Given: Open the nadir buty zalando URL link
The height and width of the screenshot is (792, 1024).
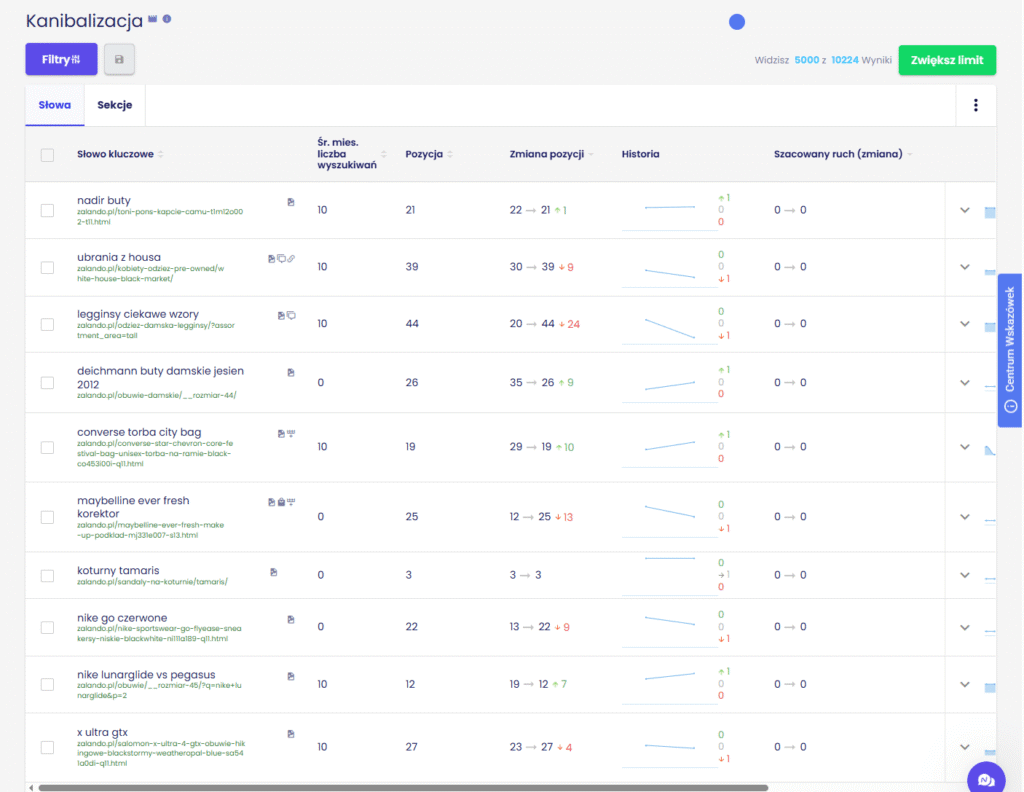Looking at the screenshot, I should tap(160, 217).
